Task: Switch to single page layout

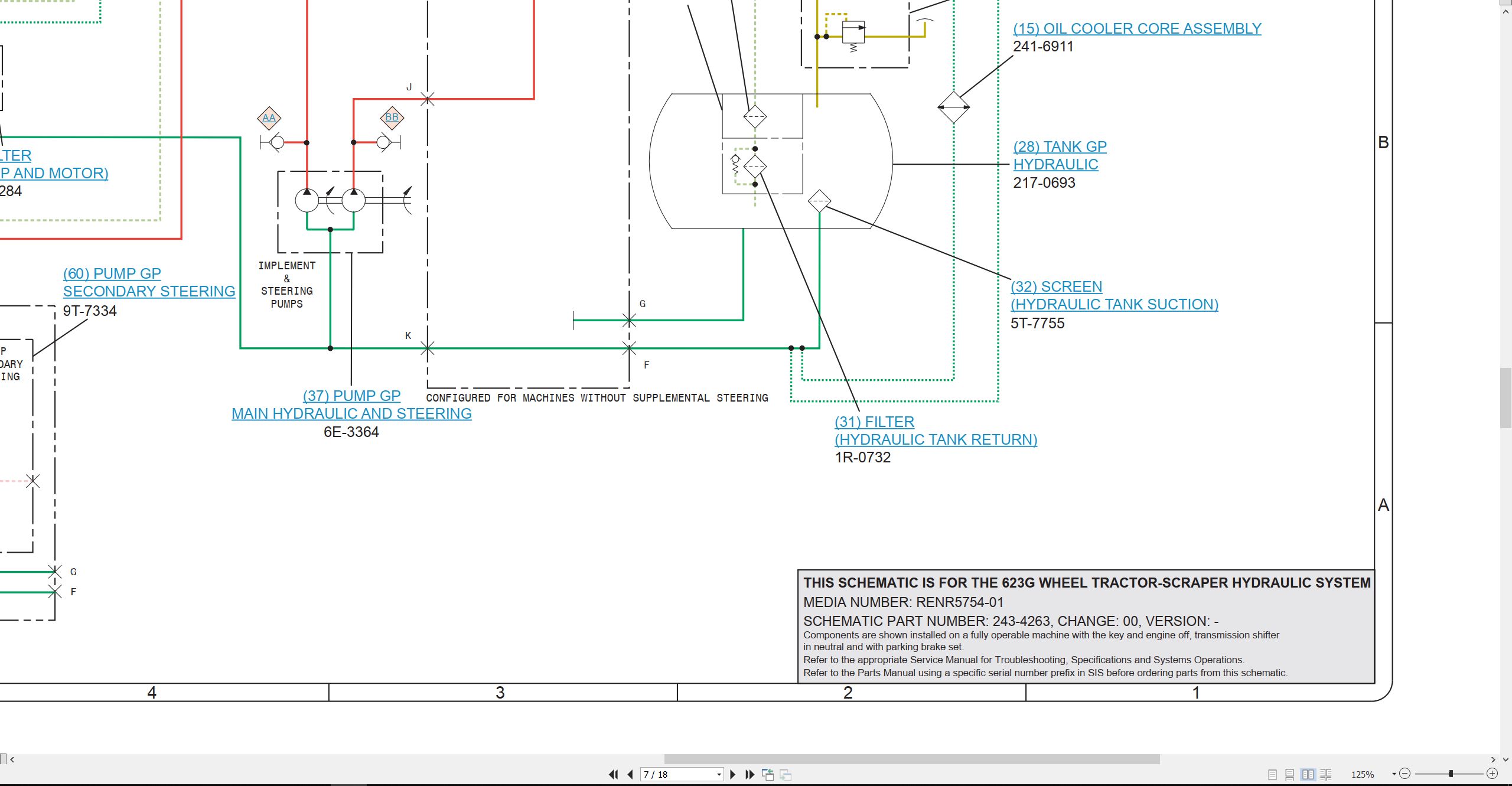Action: pos(1273,774)
